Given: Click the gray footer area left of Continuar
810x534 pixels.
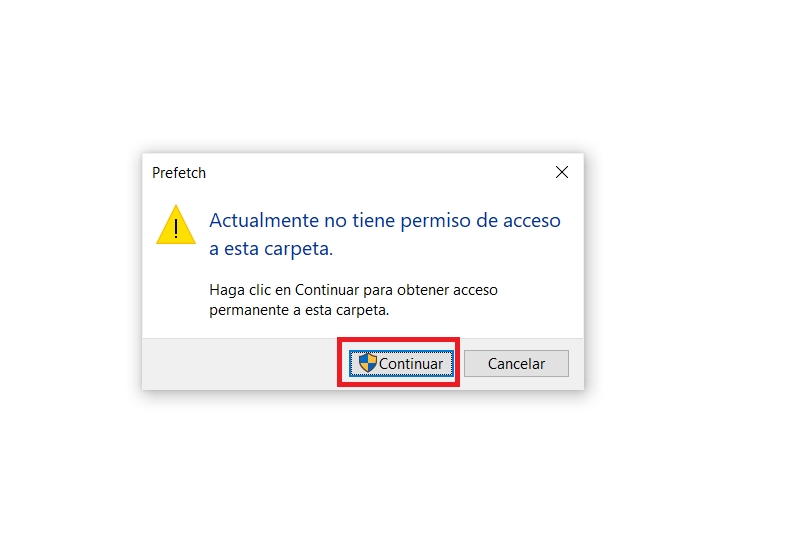Looking at the screenshot, I should (x=240, y=364).
